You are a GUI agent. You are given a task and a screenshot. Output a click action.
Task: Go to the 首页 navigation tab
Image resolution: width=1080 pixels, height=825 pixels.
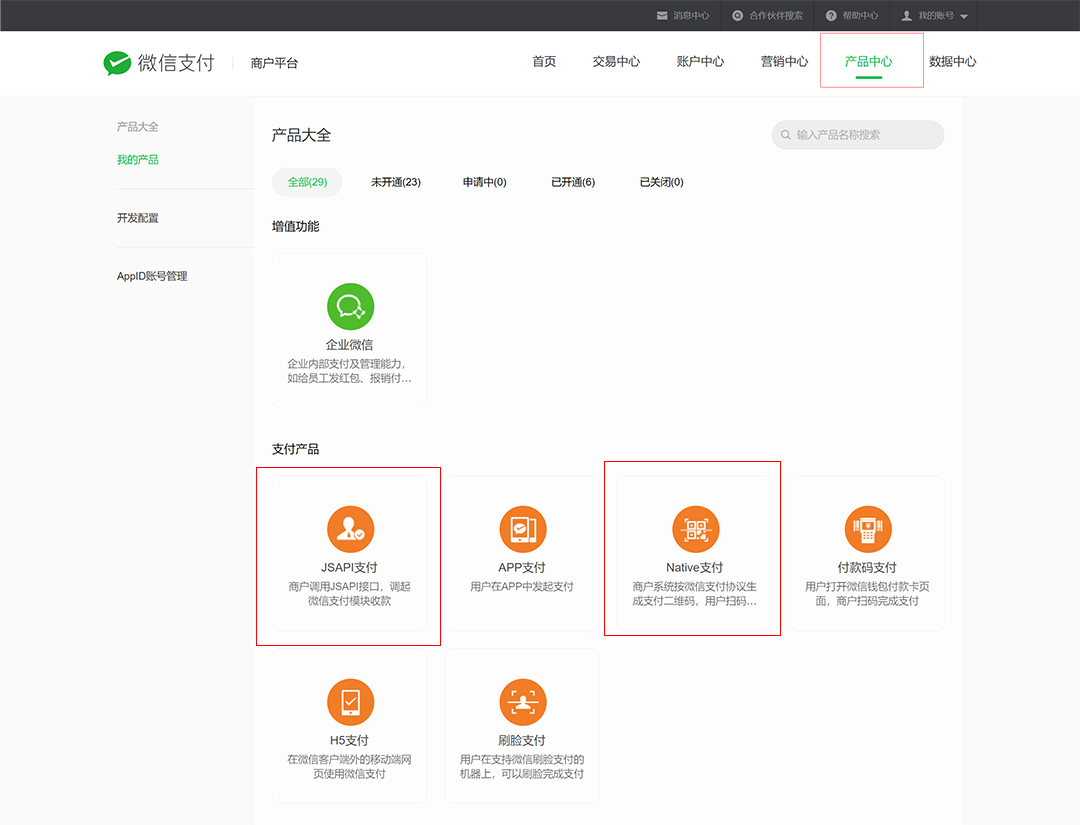[544, 62]
